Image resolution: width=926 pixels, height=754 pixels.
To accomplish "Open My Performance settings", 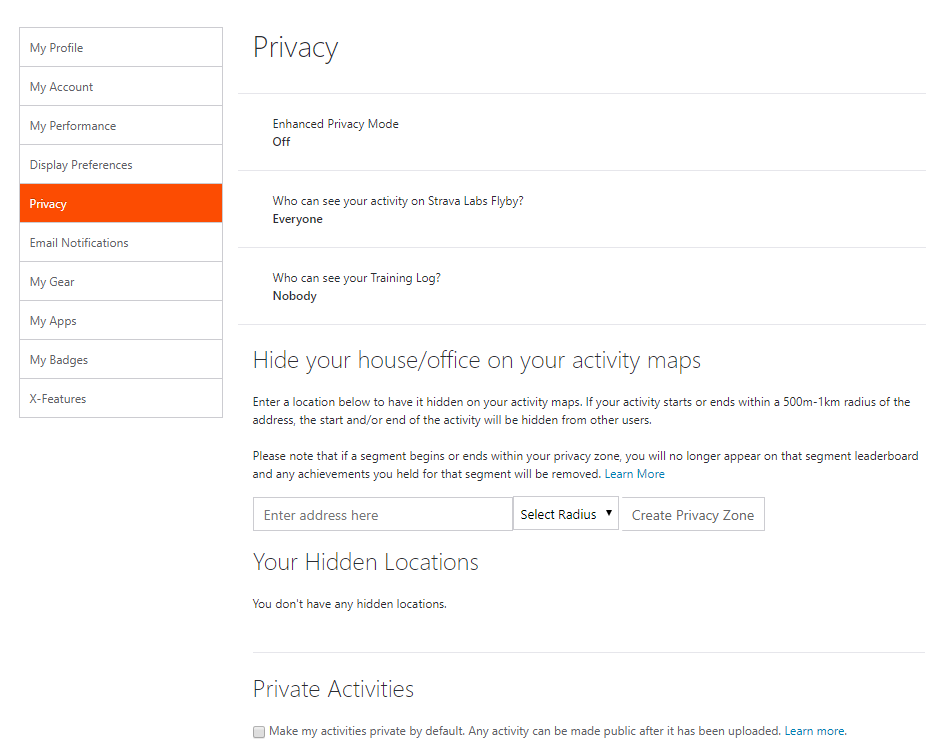I will 121,125.
